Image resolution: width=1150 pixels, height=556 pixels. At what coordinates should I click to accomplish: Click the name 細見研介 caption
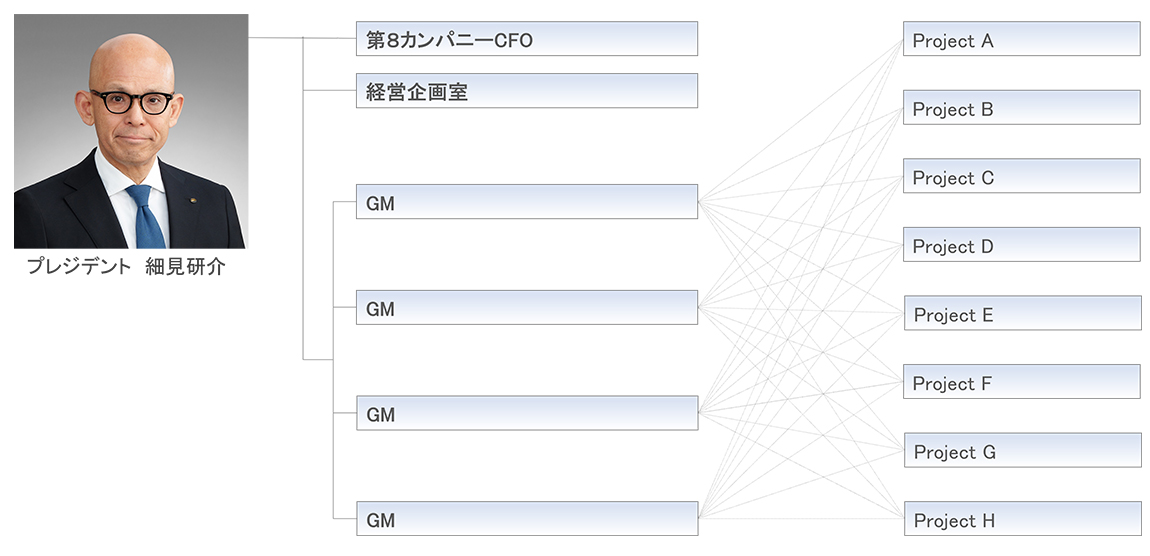click(x=185, y=267)
